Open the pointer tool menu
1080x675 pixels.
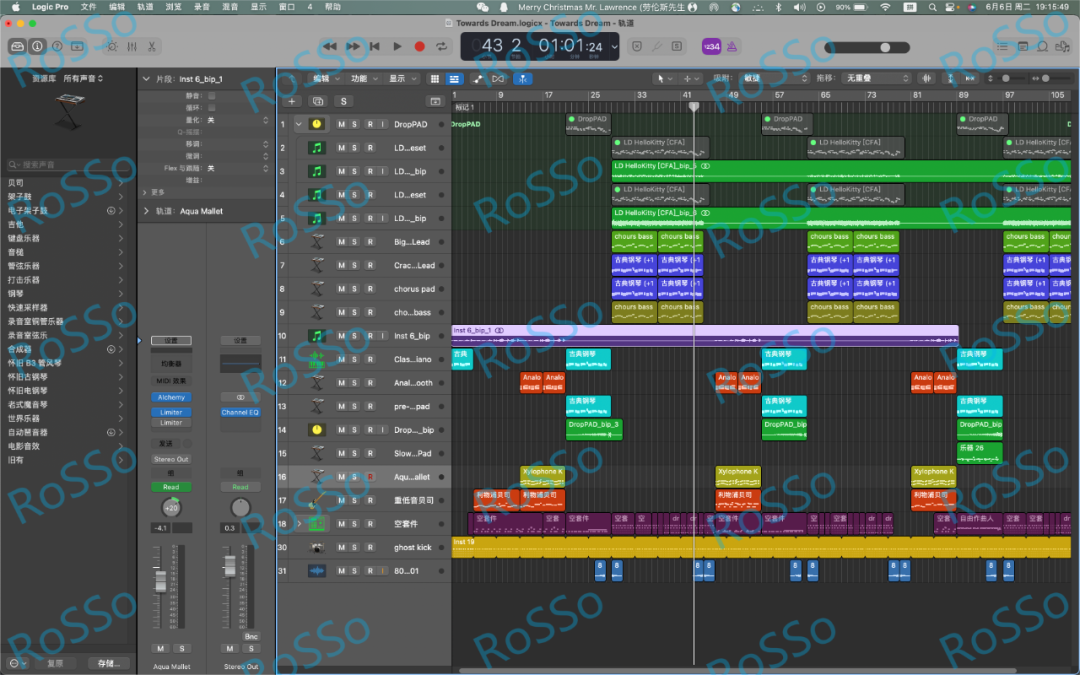(x=664, y=79)
